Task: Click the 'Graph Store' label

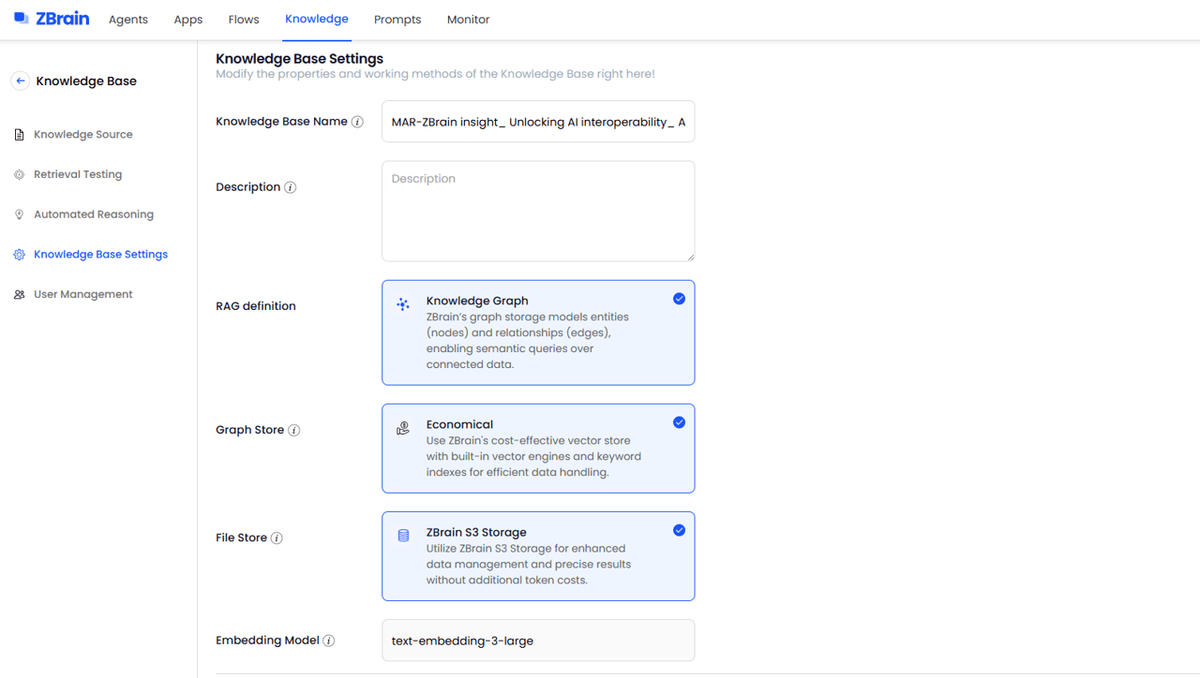Action: (x=250, y=431)
